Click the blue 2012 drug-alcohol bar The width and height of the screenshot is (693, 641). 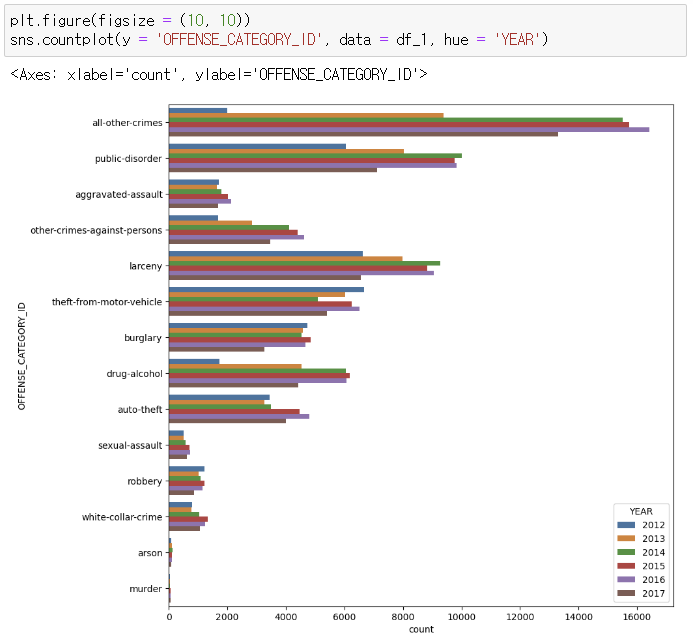pos(194,362)
